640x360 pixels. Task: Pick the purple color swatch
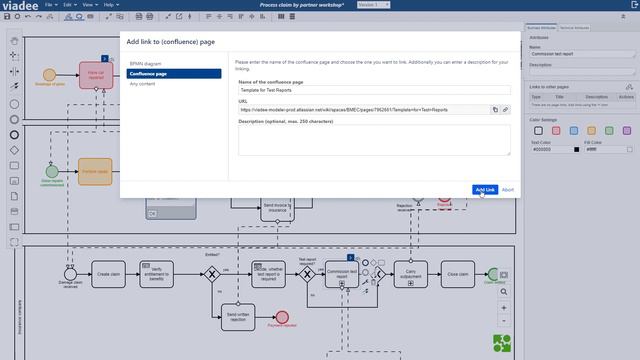pos(627,131)
